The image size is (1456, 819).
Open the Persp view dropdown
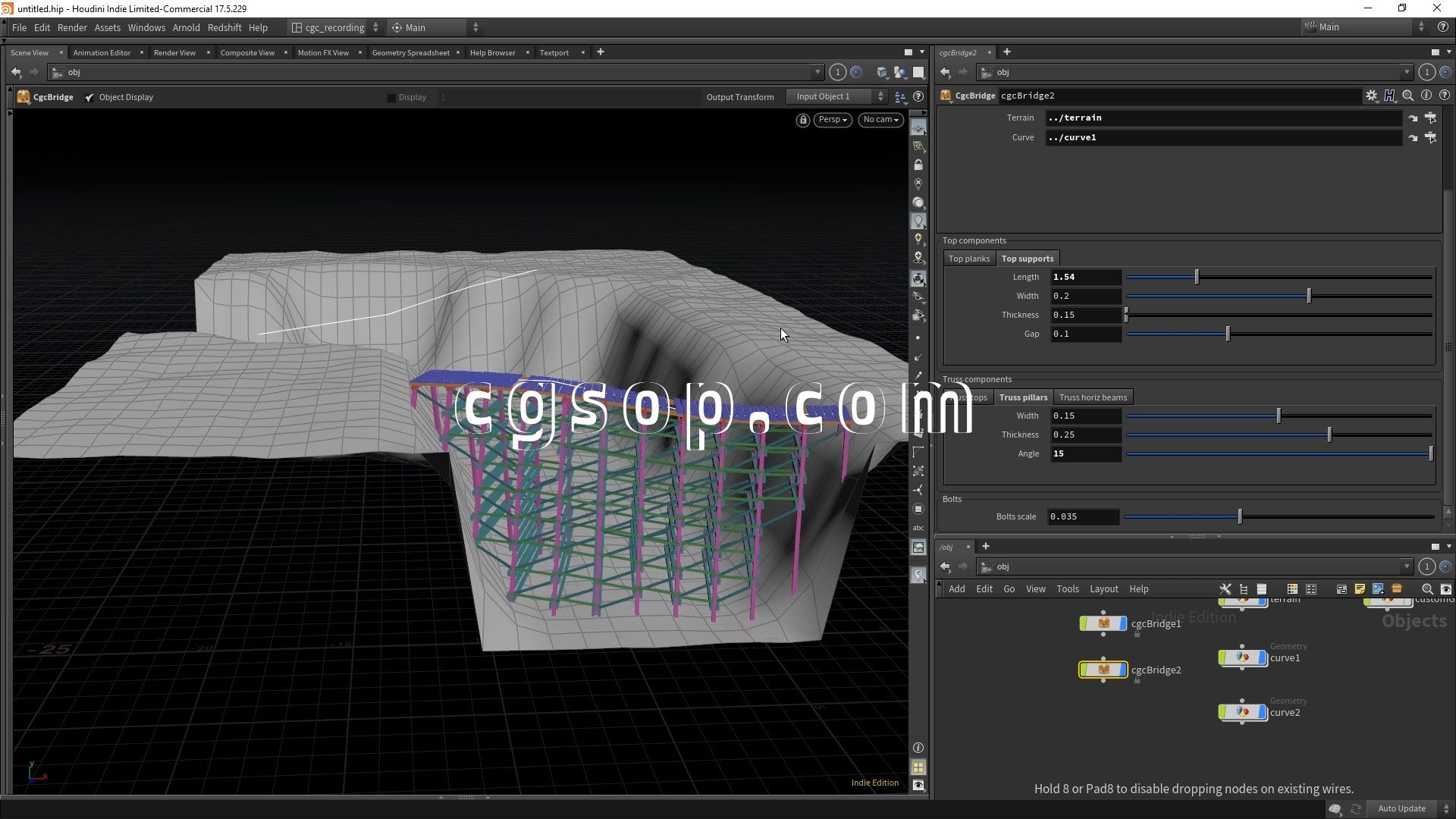pyautogui.click(x=833, y=120)
